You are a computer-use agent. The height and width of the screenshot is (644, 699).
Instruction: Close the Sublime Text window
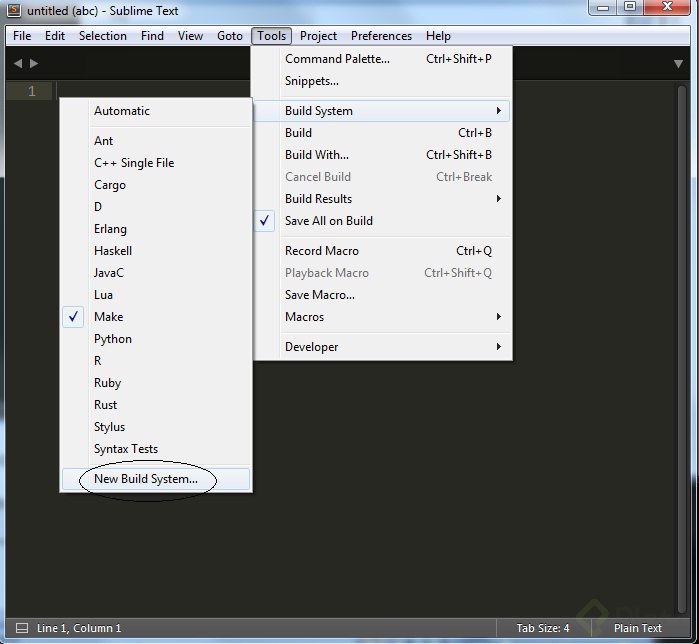click(x=667, y=8)
